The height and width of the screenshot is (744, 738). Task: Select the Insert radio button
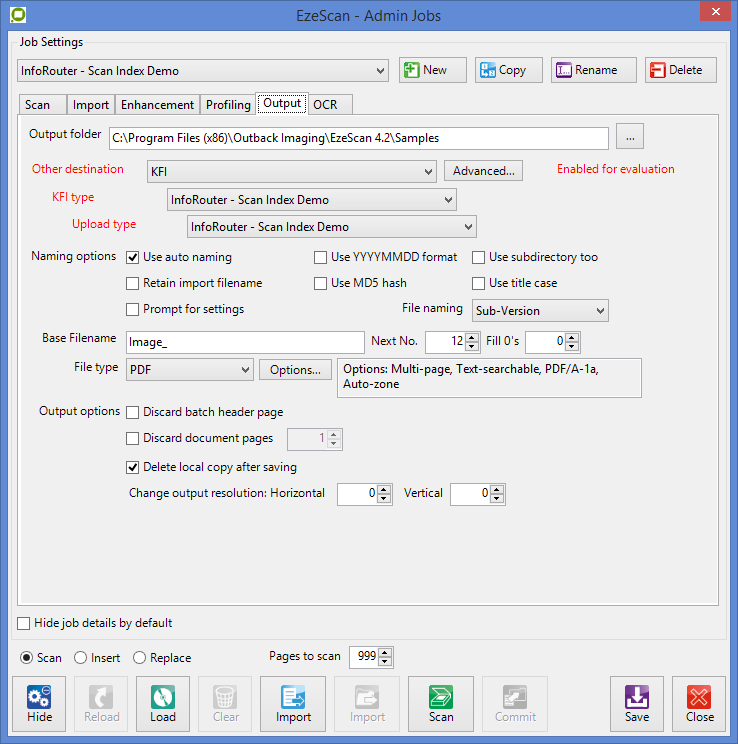tap(82, 658)
